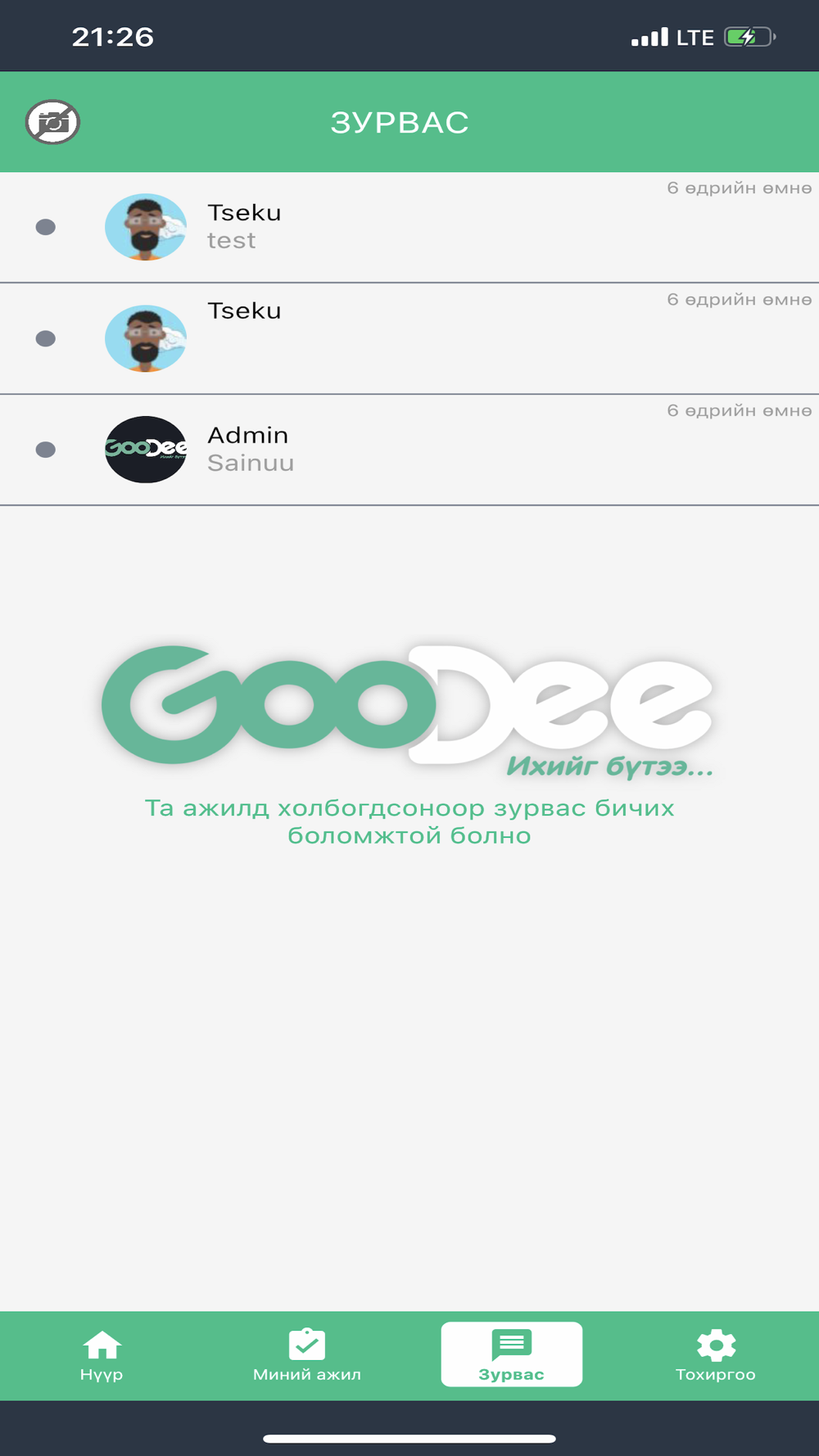
Task: Select the Зурвас chat bubble icon
Action: tap(512, 1345)
